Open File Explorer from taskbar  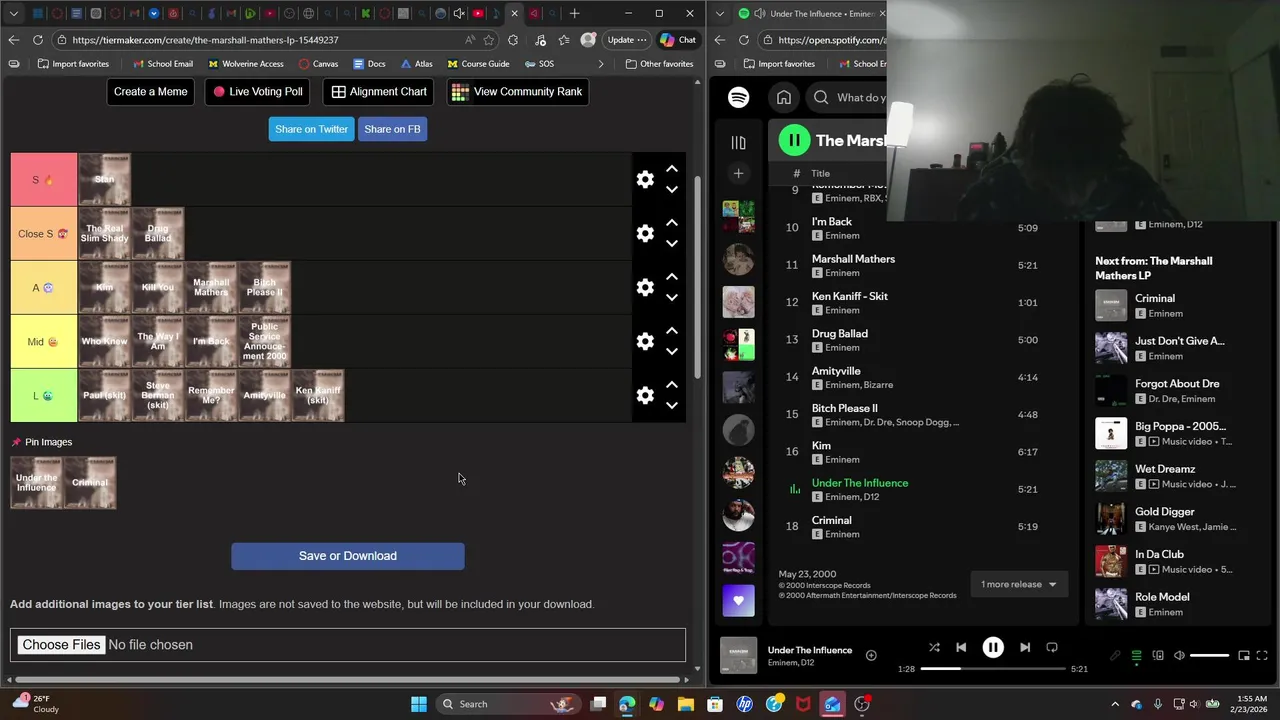tap(686, 704)
